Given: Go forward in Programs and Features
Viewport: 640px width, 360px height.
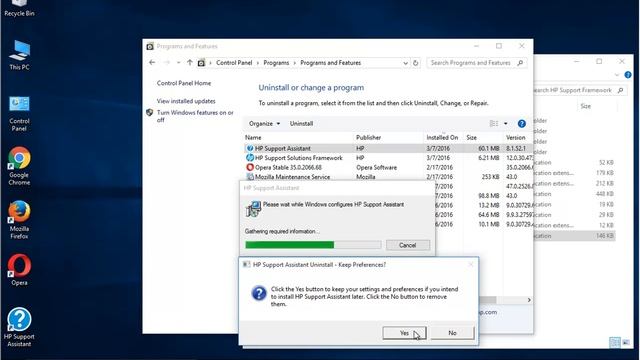Looking at the screenshot, I should tap(167, 63).
